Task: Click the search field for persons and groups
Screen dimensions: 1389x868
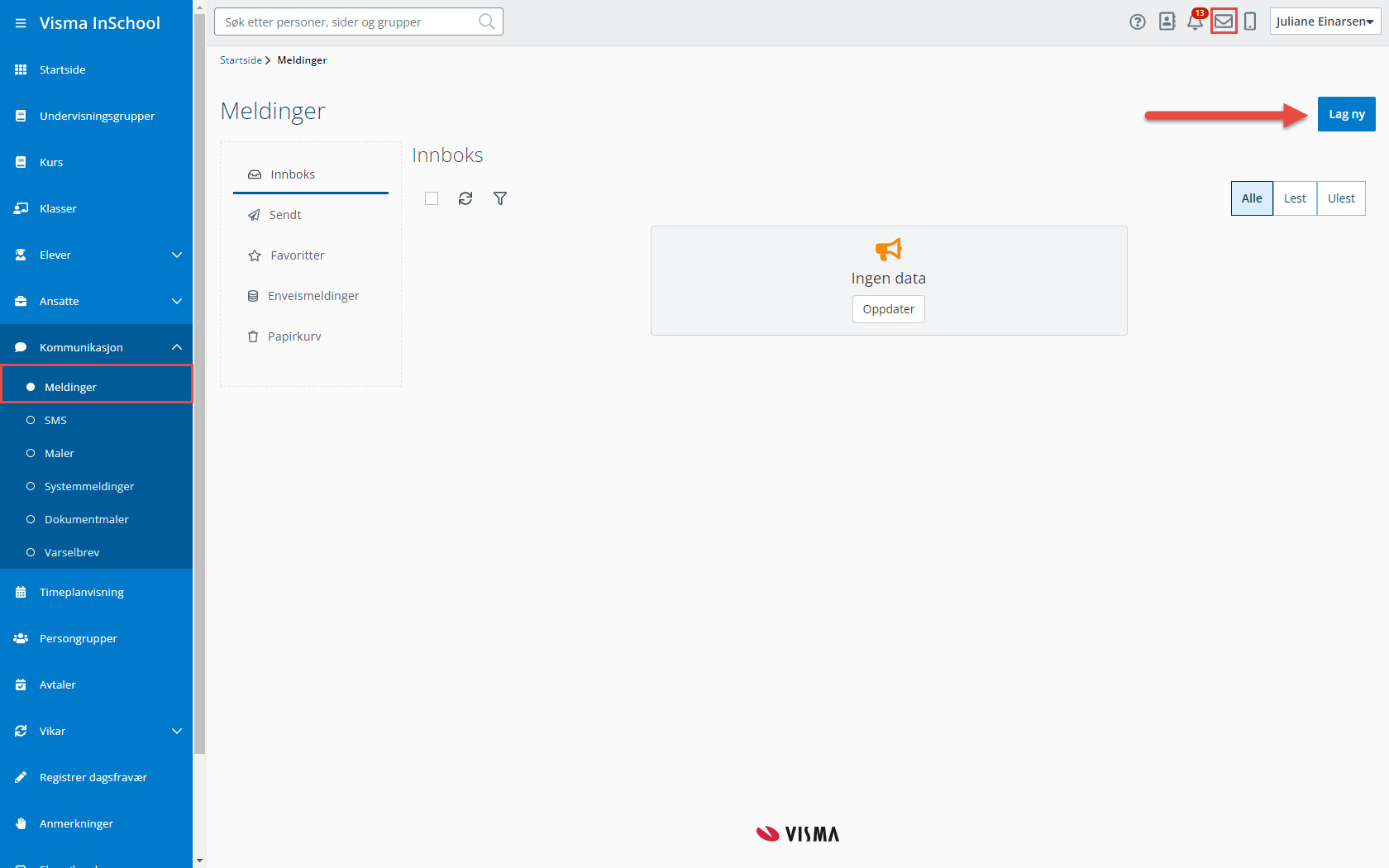Action: [x=349, y=22]
